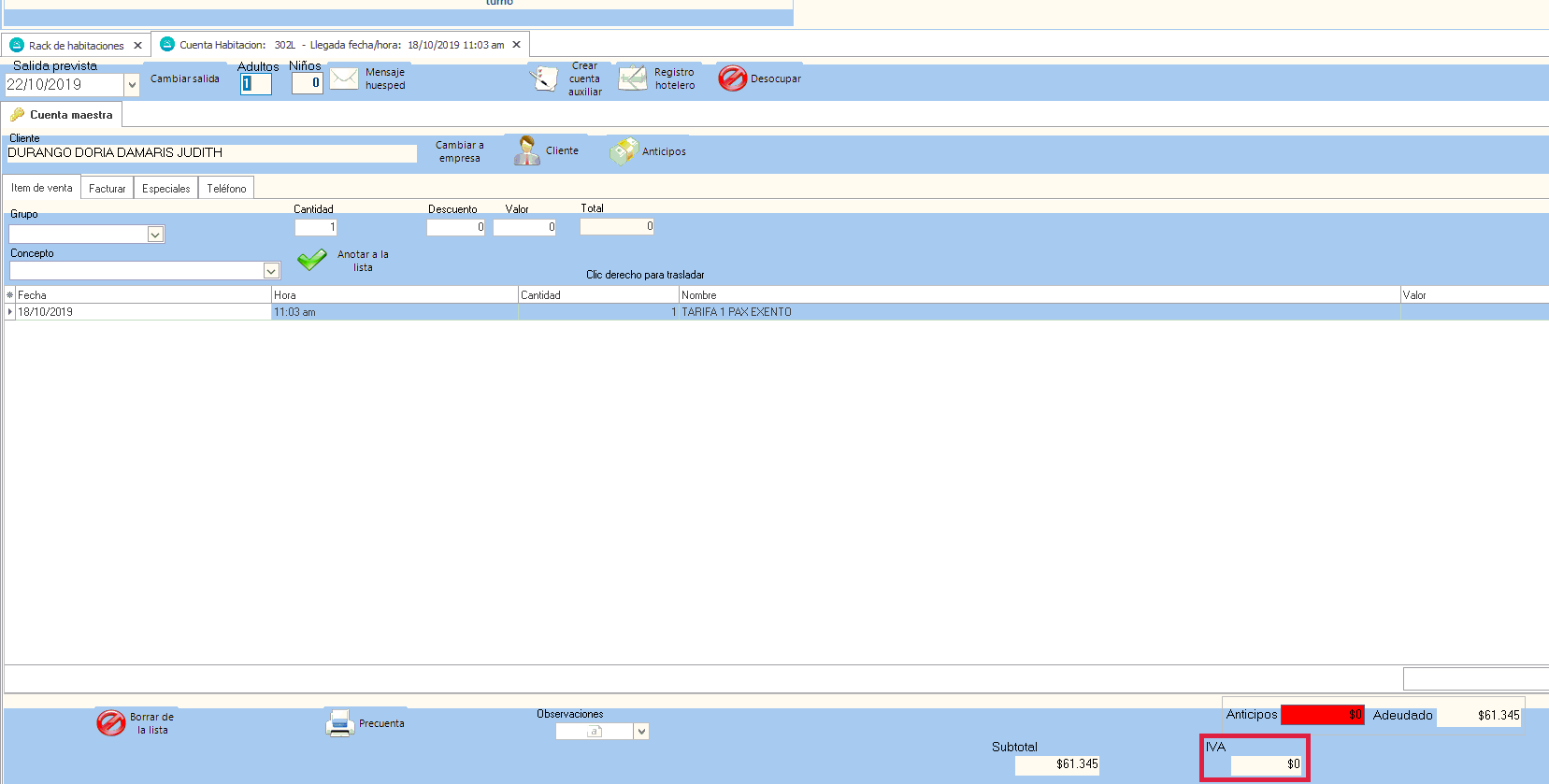This screenshot has width=1549, height=784.
Task: Expand the Concepto combo box
Action: click(271, 271)
